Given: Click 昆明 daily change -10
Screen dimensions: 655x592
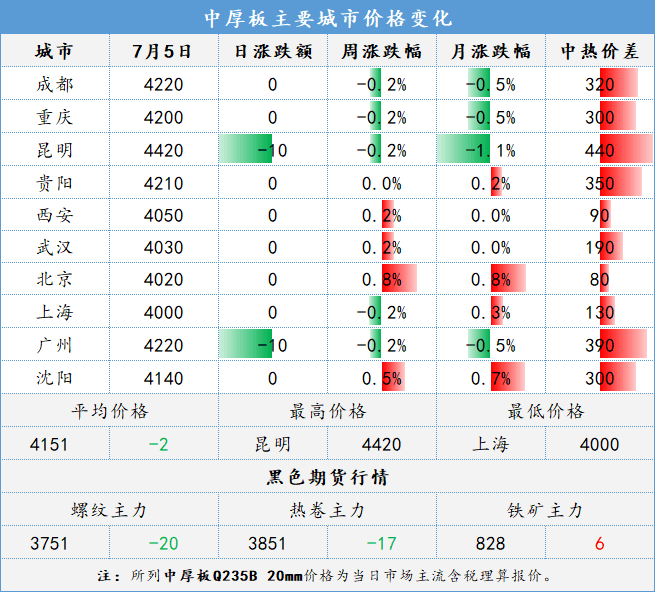Looking at the screenshot, I should tap(272, 151).
